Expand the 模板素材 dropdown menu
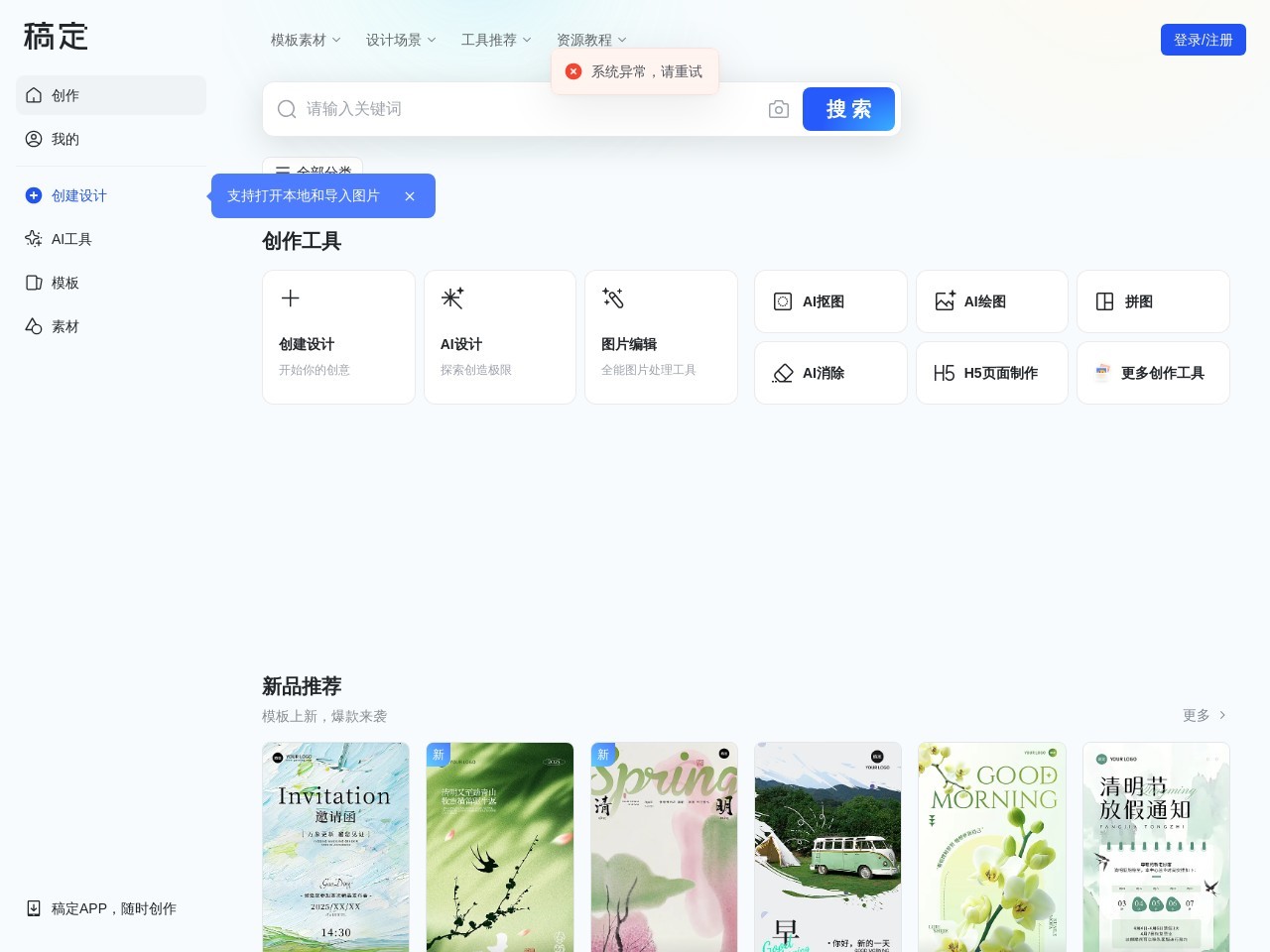 click(306, 40)
